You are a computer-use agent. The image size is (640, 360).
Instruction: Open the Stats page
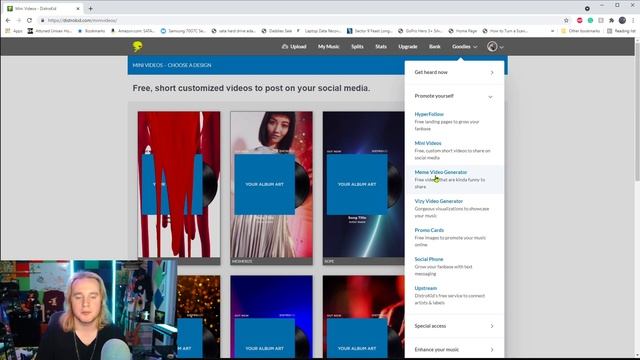381,47
